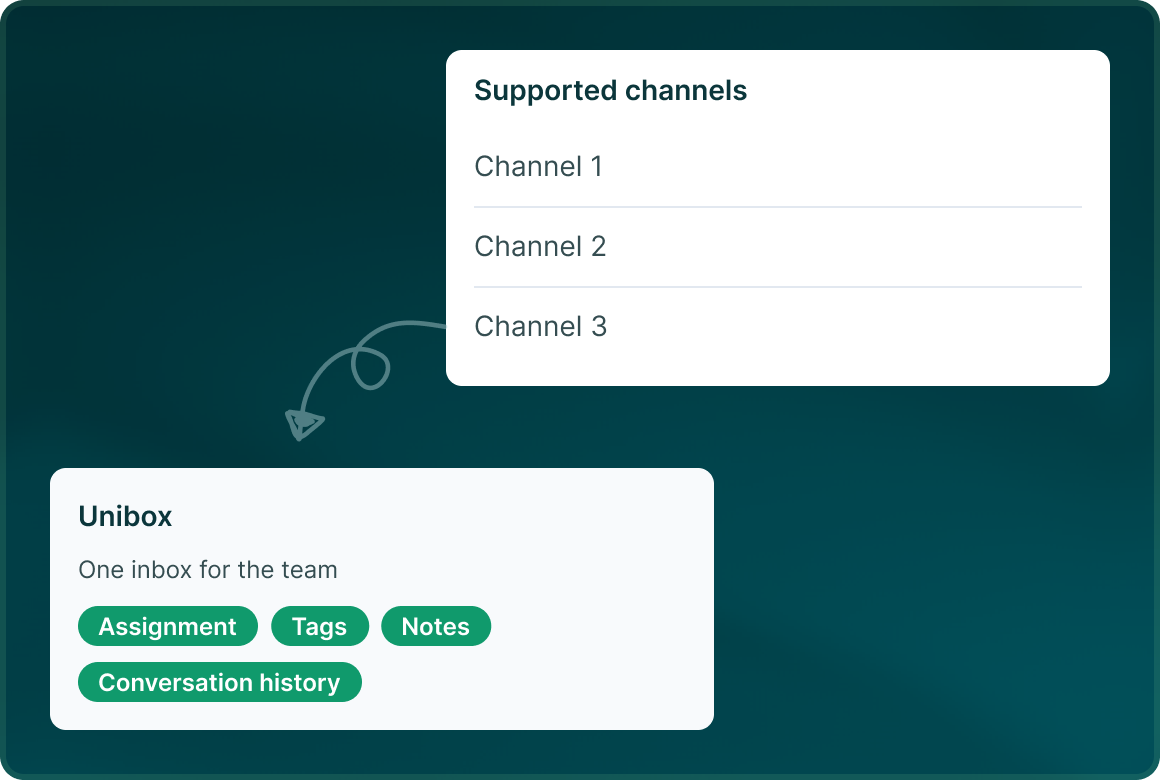Image resolution: width=1160 pixels, height=780 pixels.
Task: Click the Unibox card title
Action: (125, 516)
